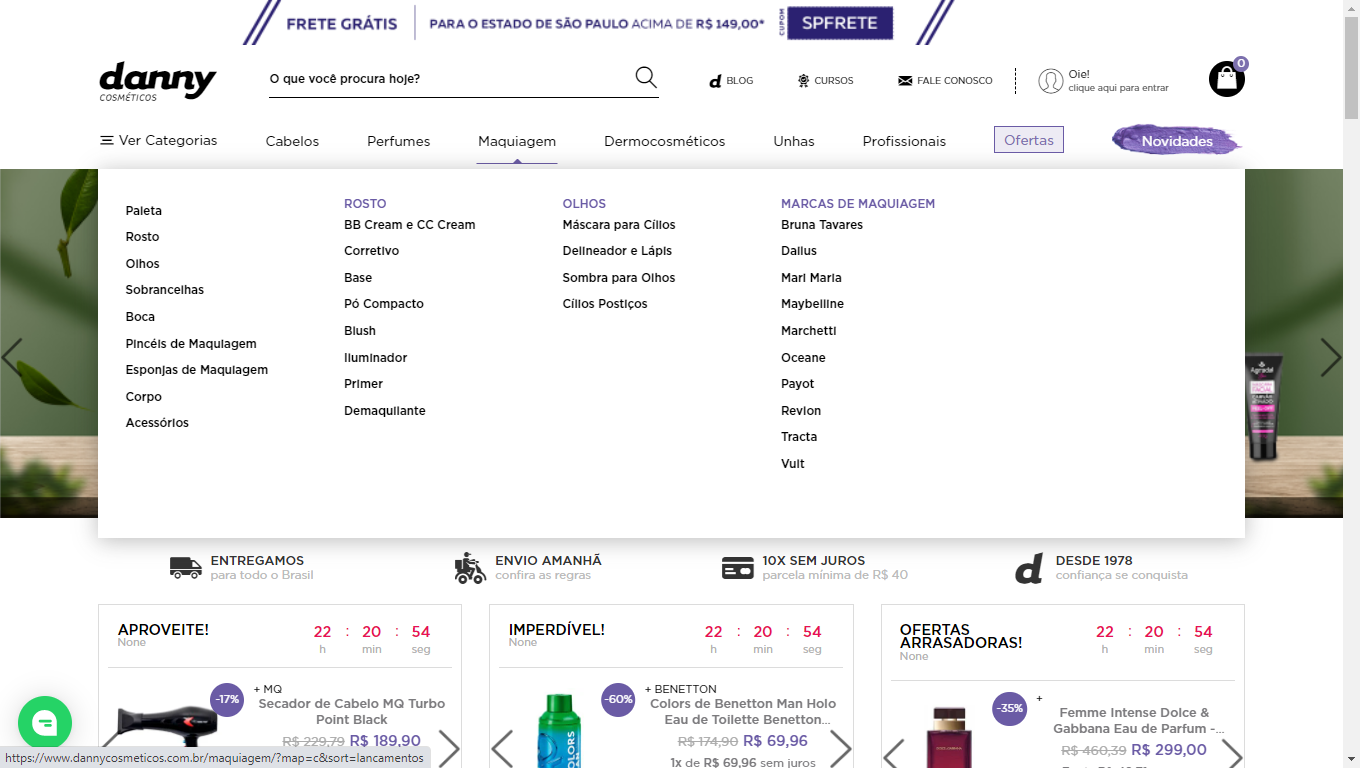Next product in Aproveite carousel
1360x768 pixels.
(449, 748)
